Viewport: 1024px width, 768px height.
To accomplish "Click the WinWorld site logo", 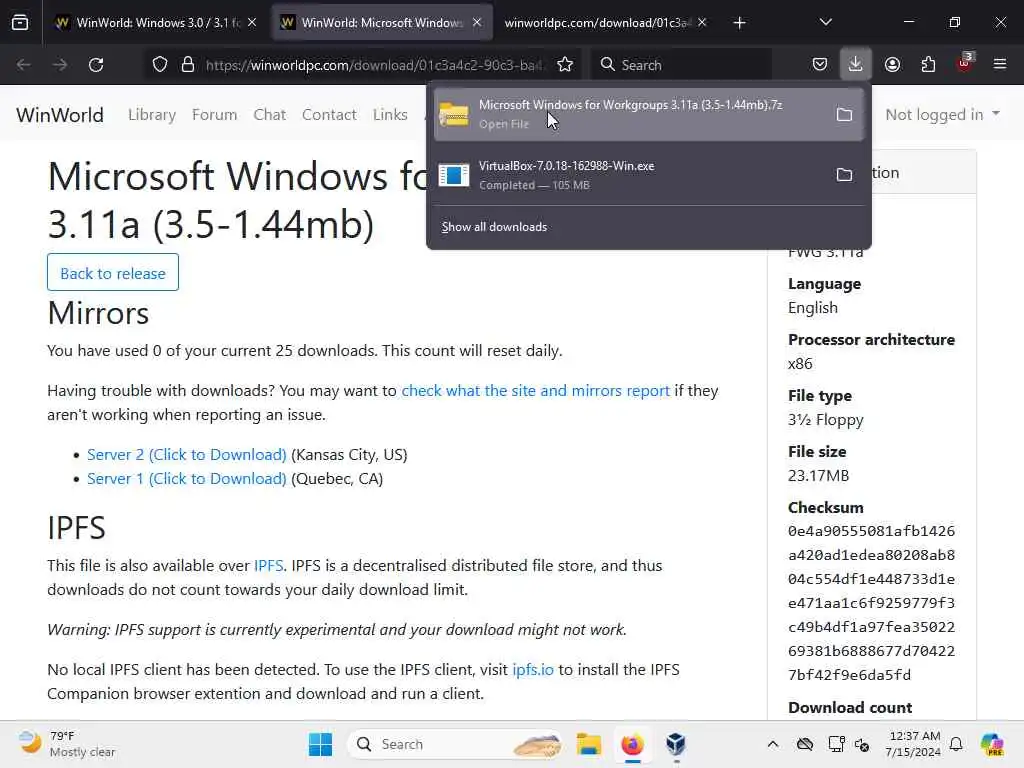I will click(59, 115).
